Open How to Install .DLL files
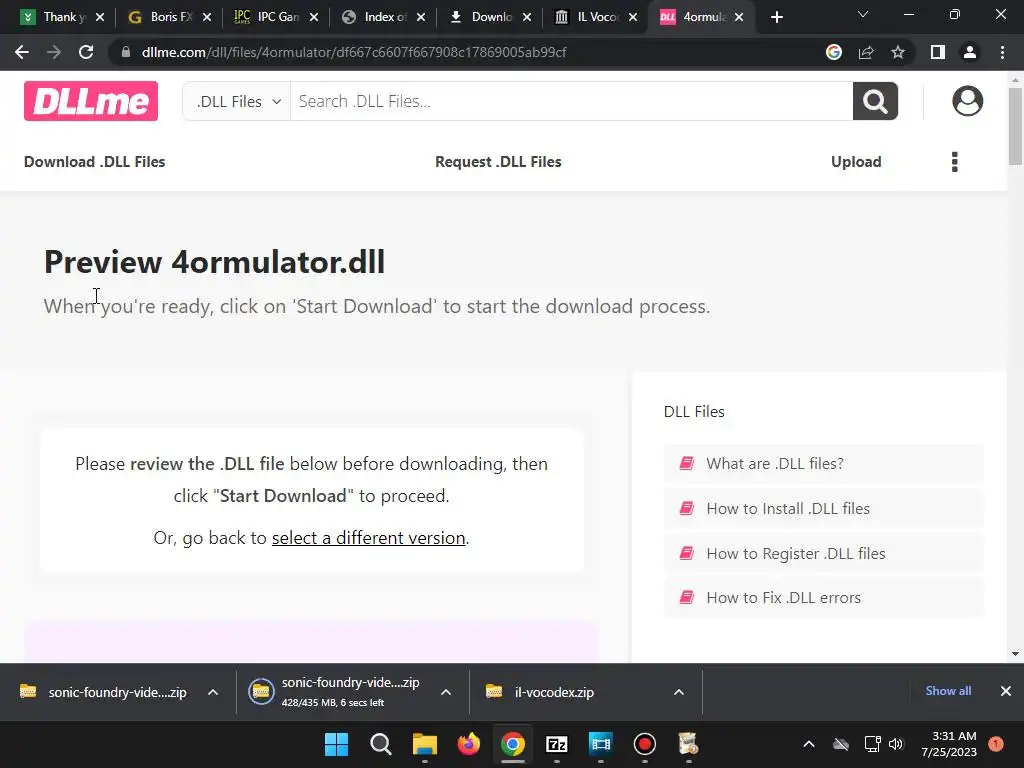1024x768 pixels. pos(824,509)
